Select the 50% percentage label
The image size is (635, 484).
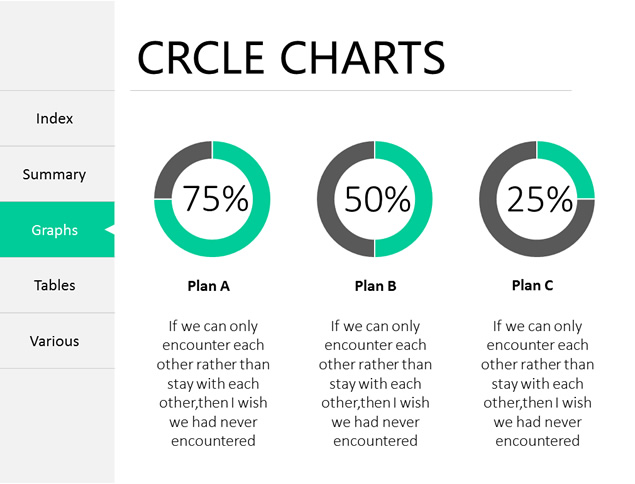pyautogui.click(x=377, y=200)
